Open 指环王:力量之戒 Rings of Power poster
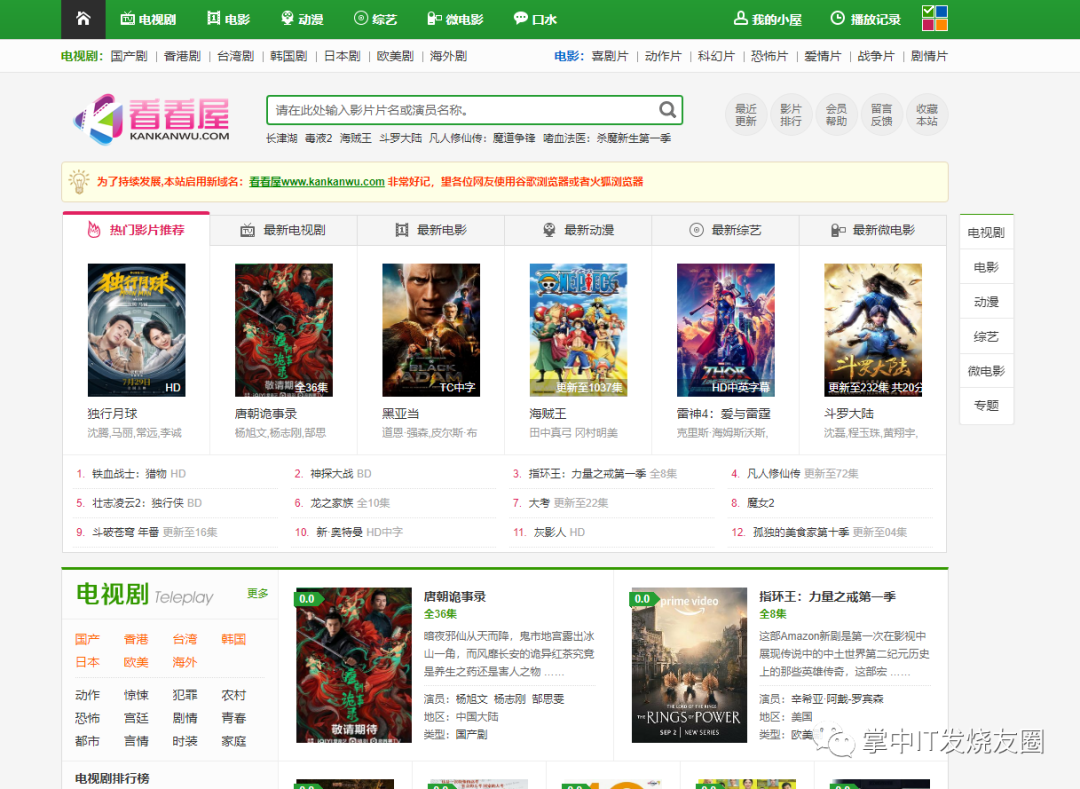The height and width of the screenshot is (789, 1080). pyautogui.click(x=689, y=665)
